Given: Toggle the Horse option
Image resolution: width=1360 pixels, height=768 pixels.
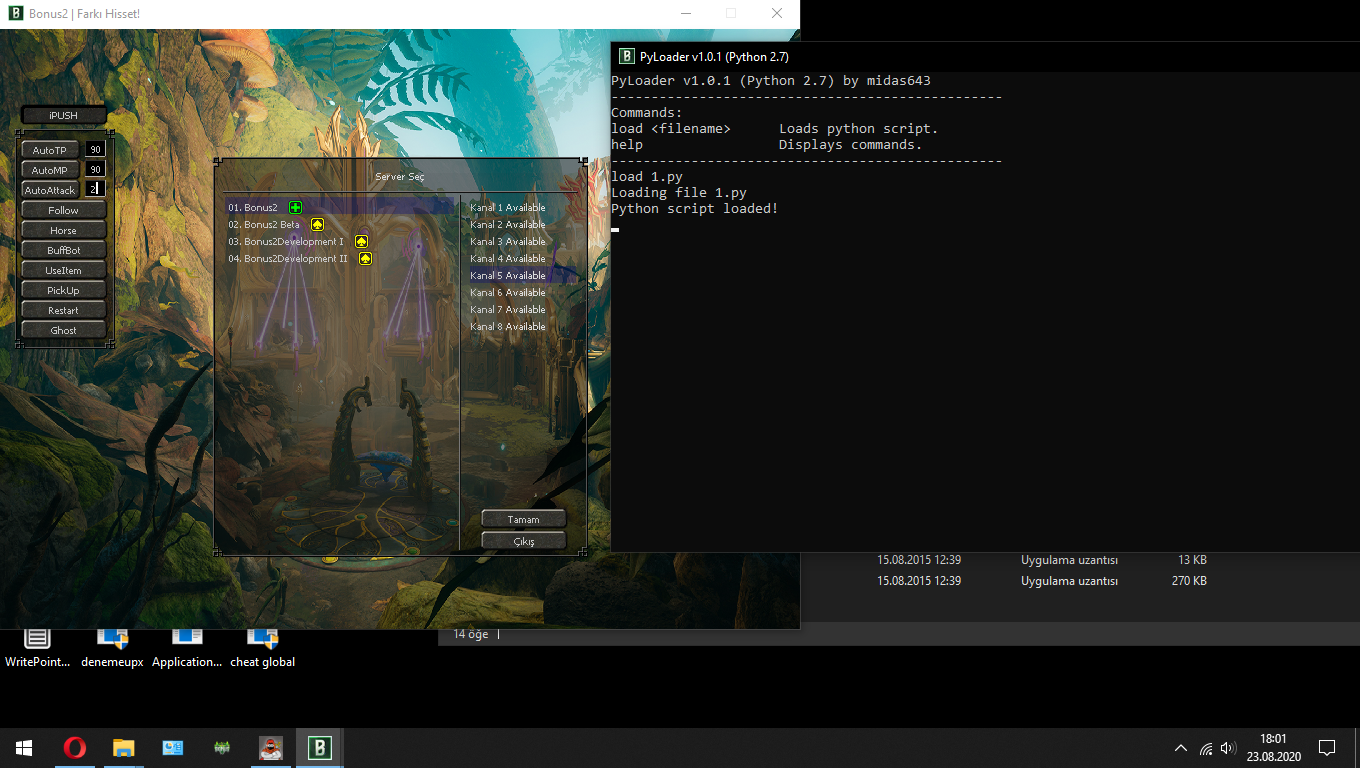Looking at the screenshot, I should click(x=63, y=230).
